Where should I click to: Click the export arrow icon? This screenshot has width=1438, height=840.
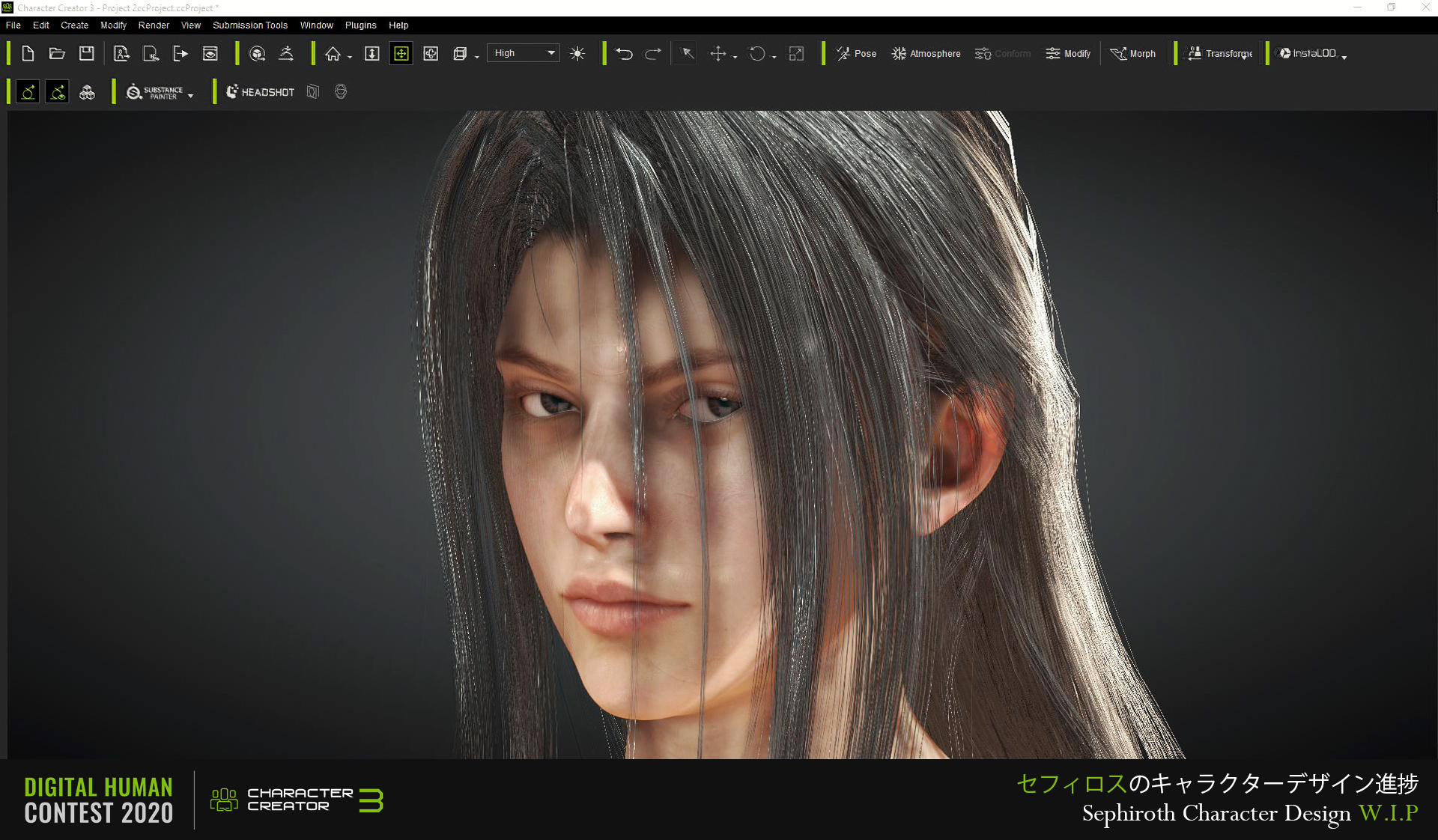point(180,54)
